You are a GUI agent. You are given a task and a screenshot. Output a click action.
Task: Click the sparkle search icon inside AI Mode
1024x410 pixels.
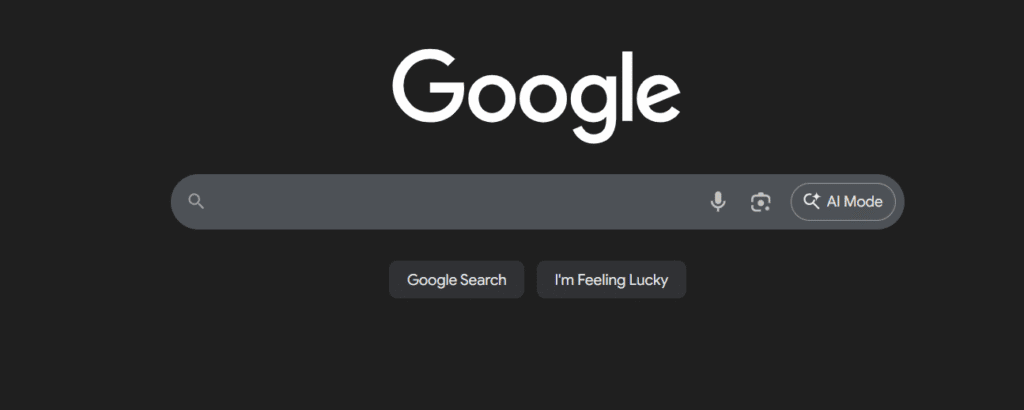pos(811,201)
